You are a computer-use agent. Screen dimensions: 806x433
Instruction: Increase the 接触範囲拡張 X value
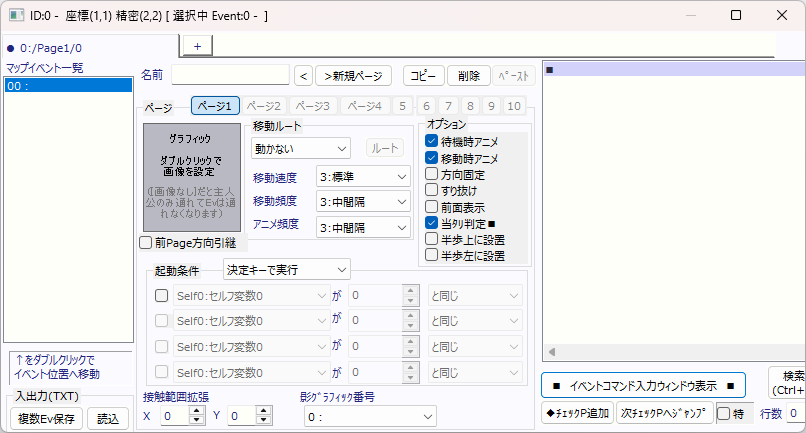197,411
